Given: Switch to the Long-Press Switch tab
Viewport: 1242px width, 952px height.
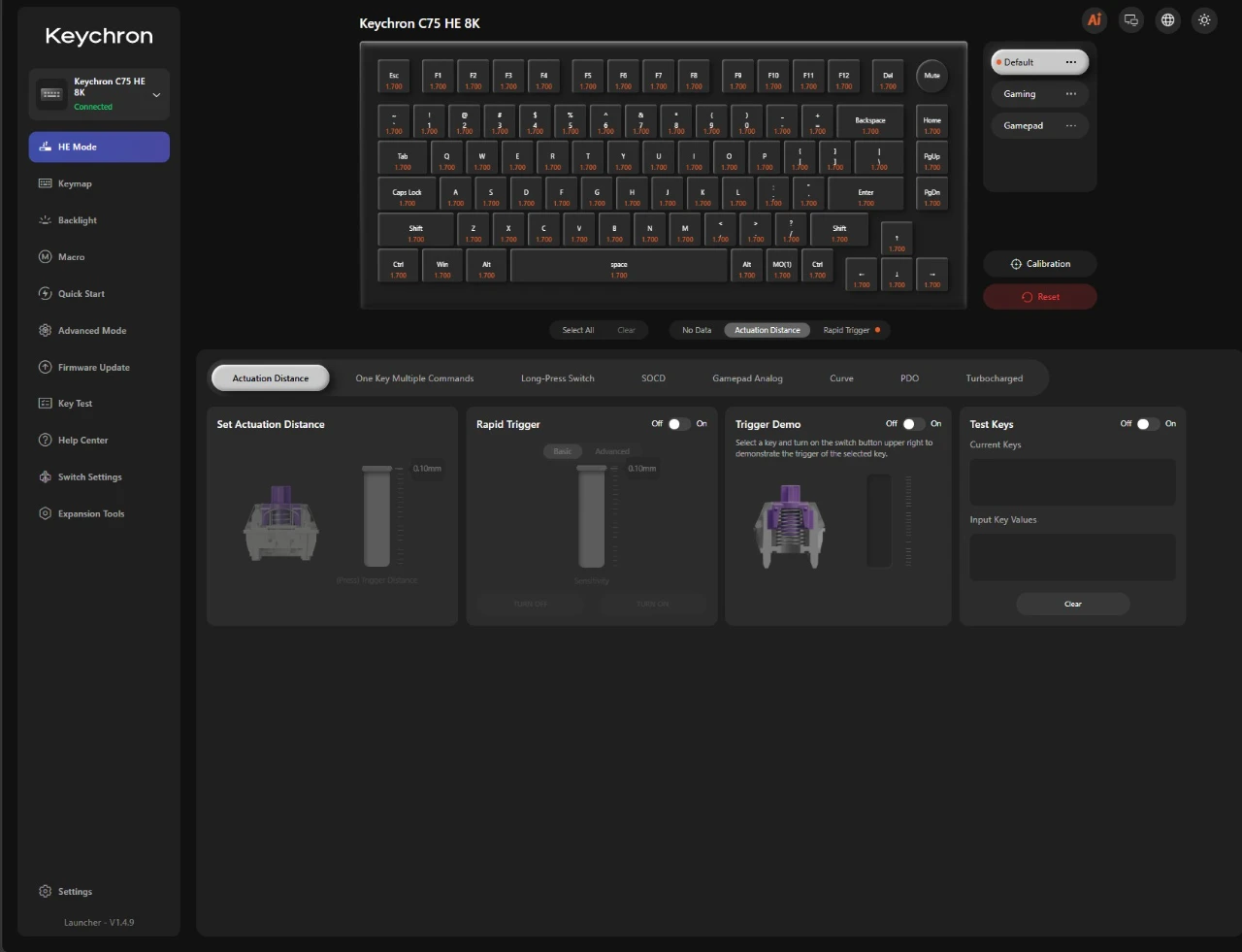Looking at the screenshot, I should point(558,378).
